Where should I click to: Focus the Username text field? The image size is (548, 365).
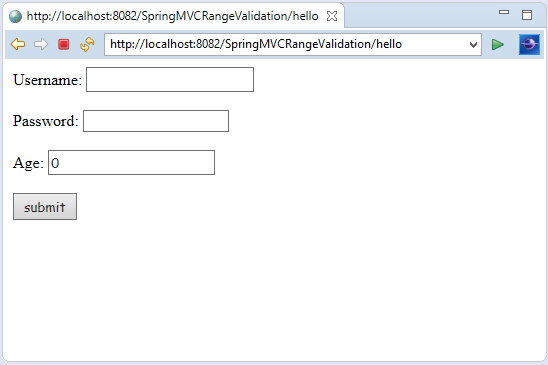coord(170,80)
